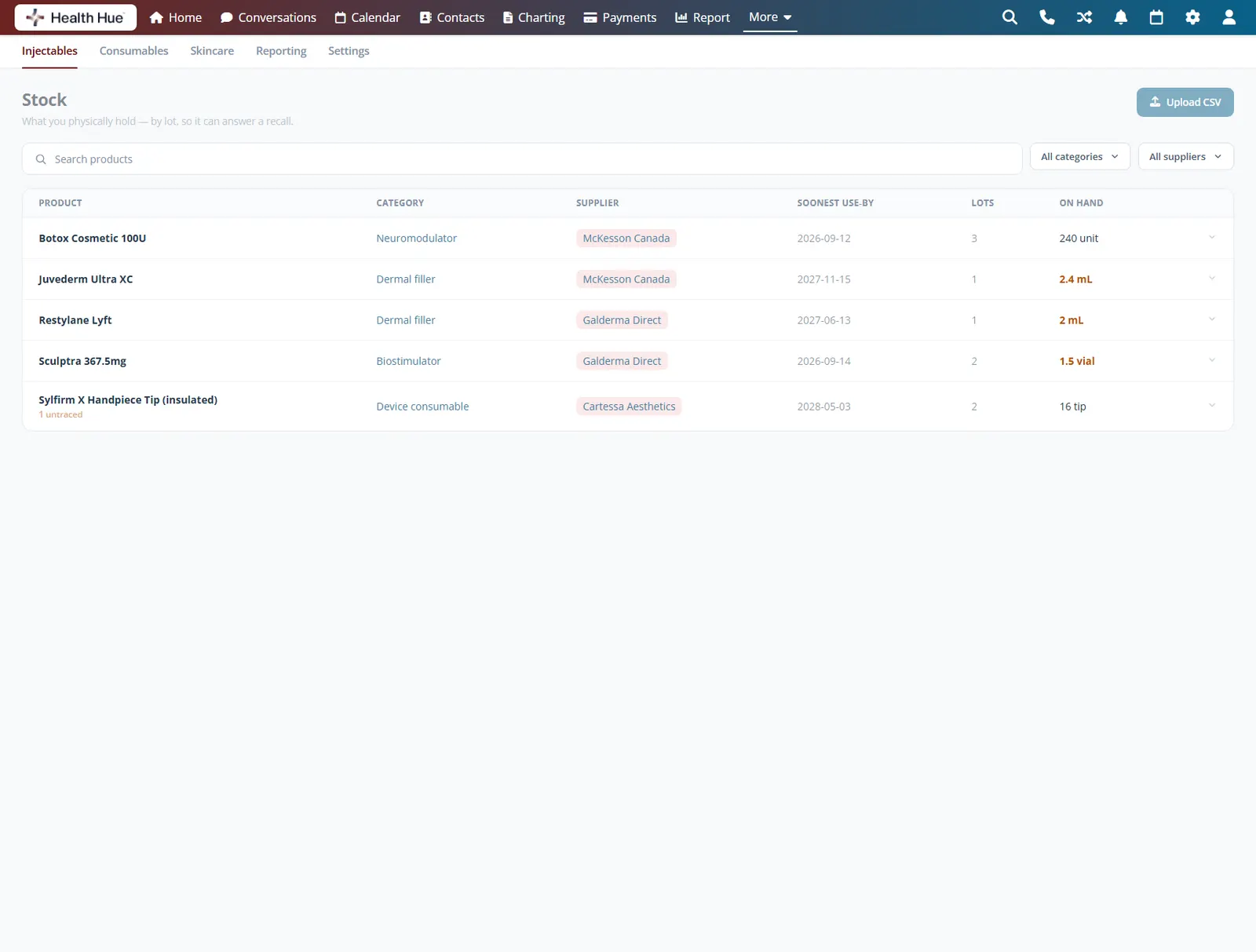
Task: Click the Restylane Lyft product name
Action: click(x=75, y=319)
